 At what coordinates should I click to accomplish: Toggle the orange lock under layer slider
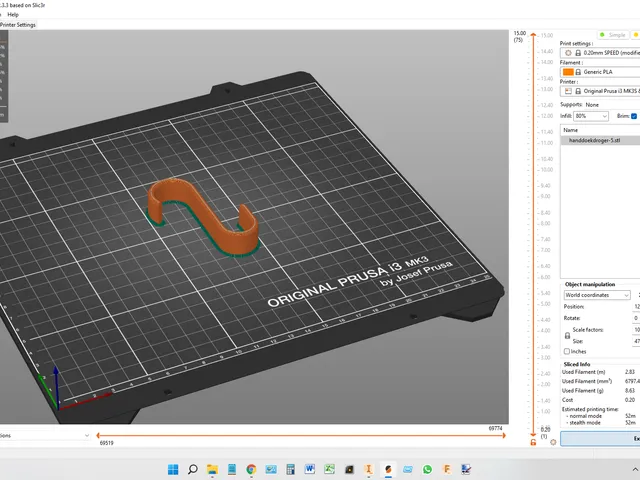coord(533,442)
